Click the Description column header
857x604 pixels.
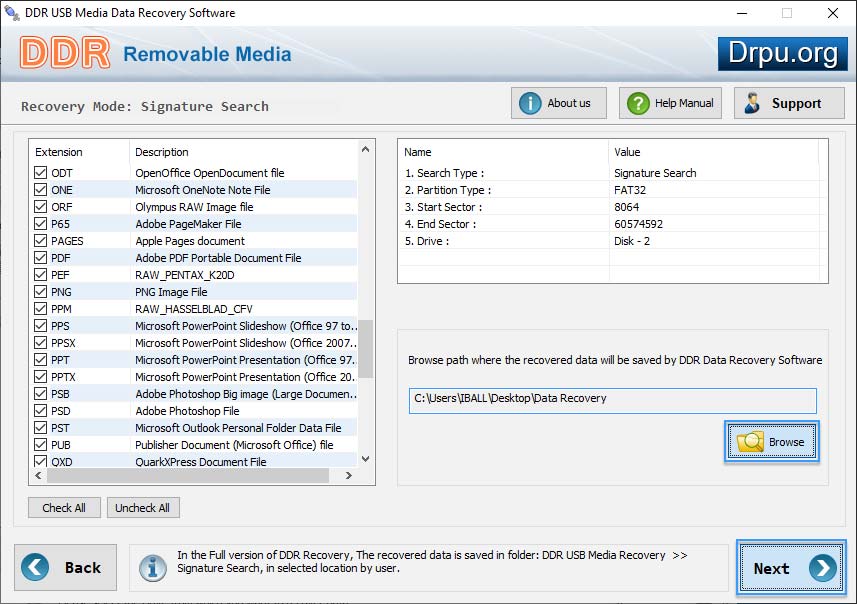244,152
